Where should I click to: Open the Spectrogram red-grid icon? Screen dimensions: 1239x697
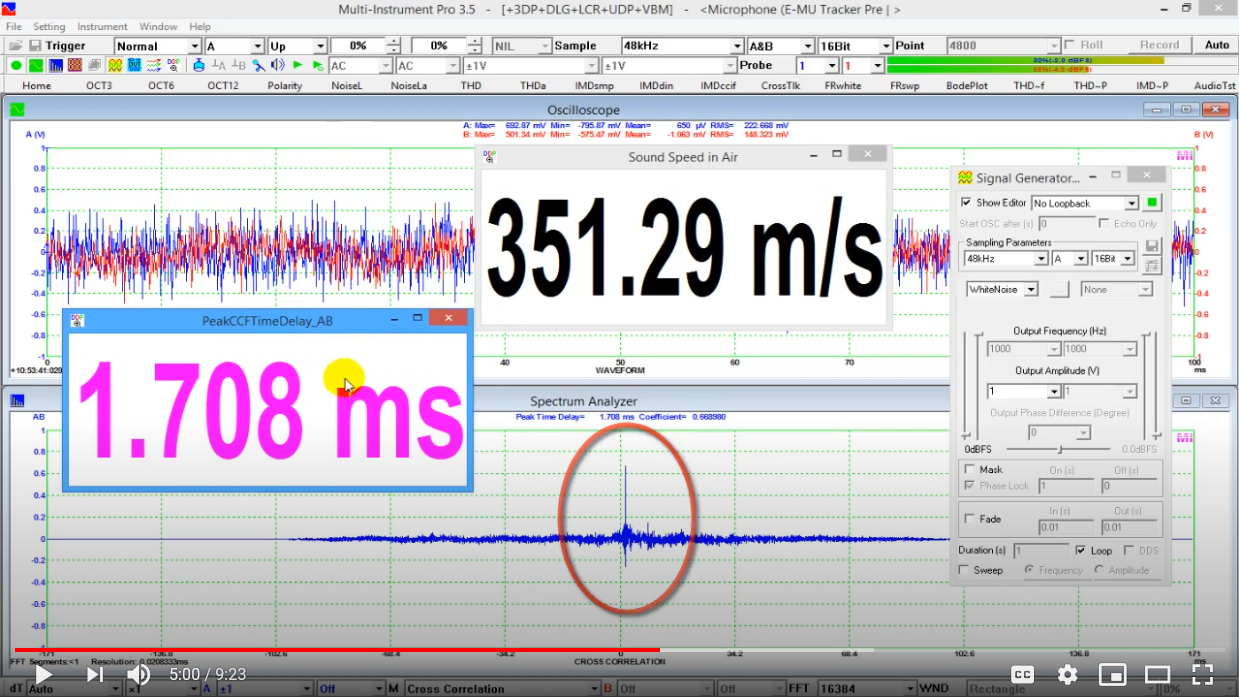pos(75,65)
